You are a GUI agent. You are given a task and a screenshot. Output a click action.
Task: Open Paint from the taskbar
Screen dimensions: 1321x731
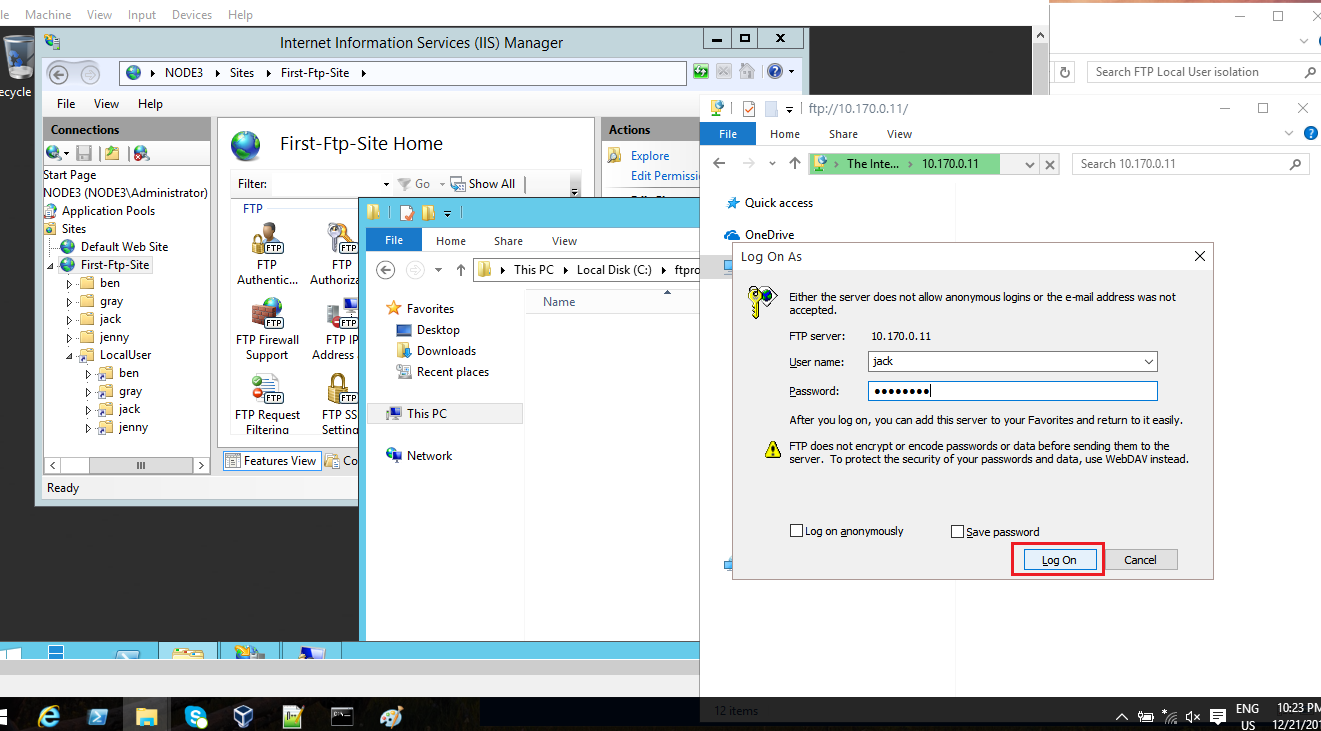391,716
